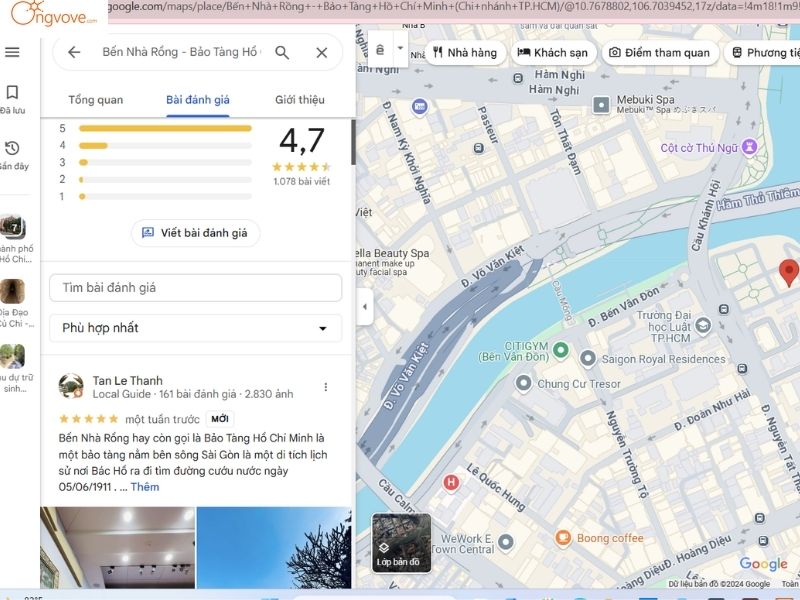Switch to the Tổng quan tab
The height and width of the screenshot is (600, 800).
96,100
